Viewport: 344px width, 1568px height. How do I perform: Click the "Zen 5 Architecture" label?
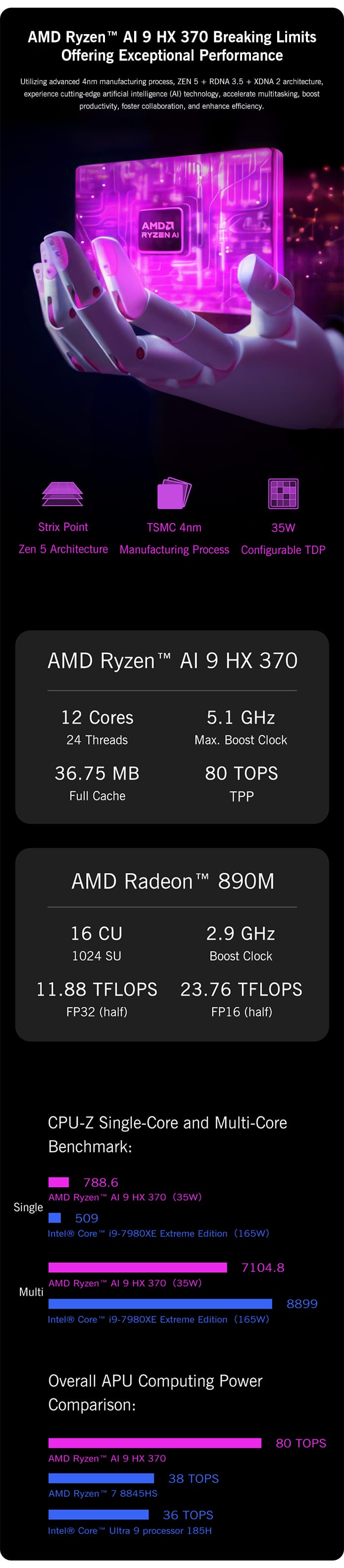(x=63, y=549)
